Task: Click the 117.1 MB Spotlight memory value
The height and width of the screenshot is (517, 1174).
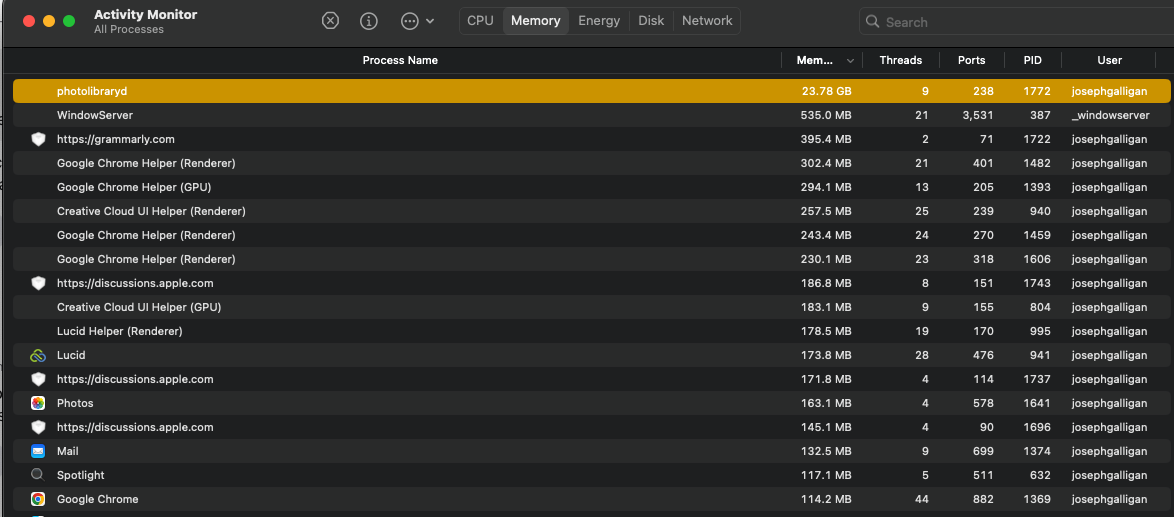Action: click(827, 475)
